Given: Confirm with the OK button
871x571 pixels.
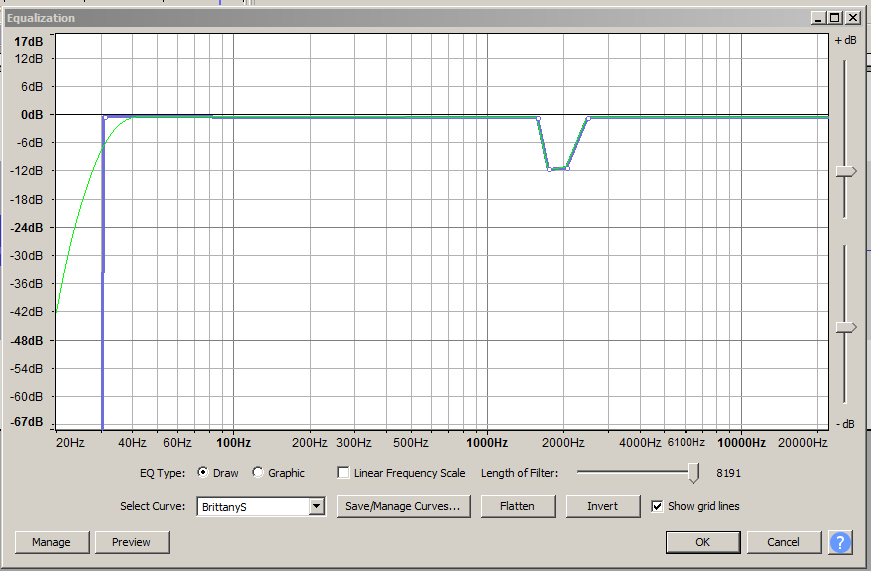Looking at the screenshot, I should (702, 542).
